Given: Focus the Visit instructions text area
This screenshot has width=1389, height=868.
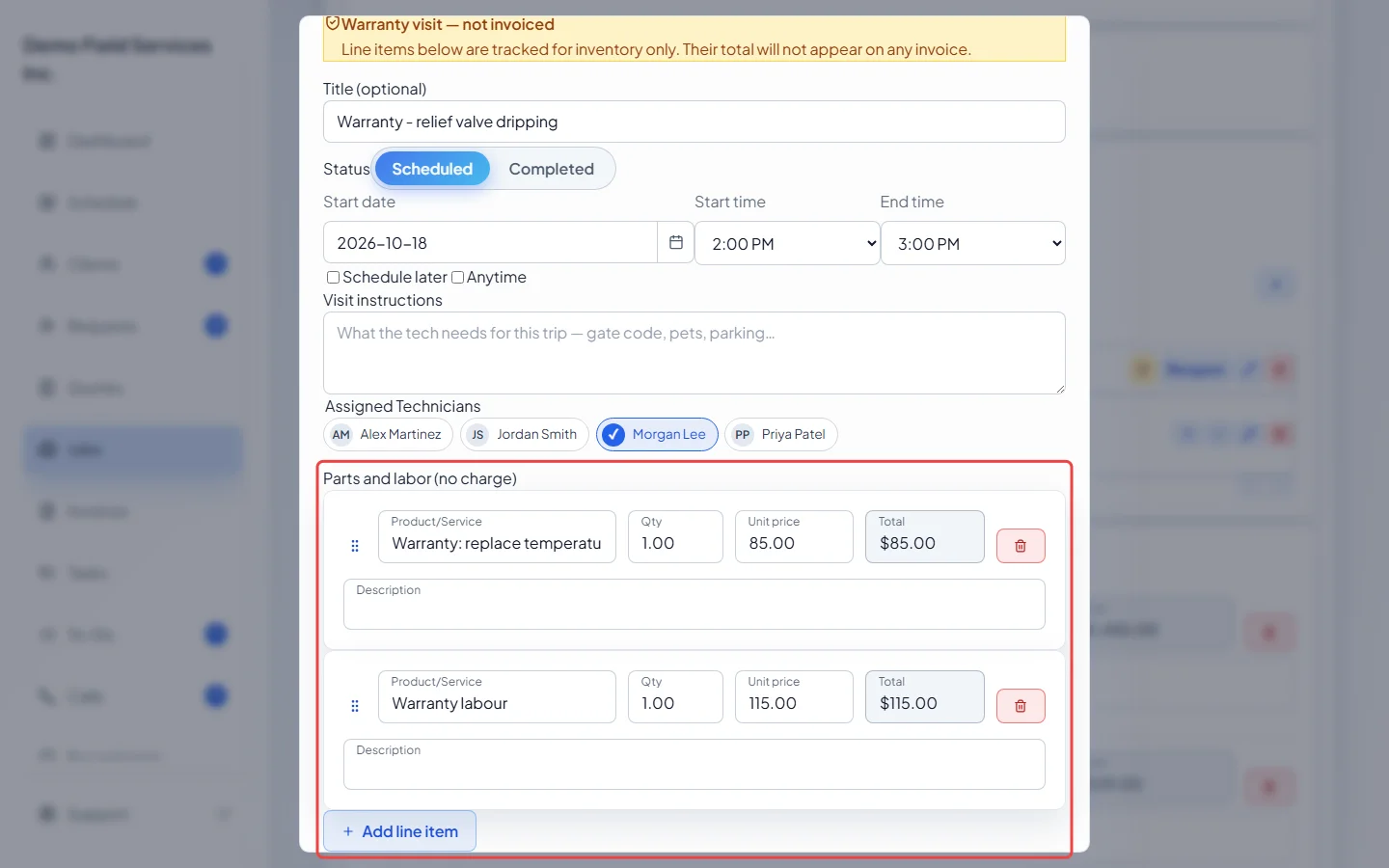Looking at the screenshot, I should click(x=694, y=353).
